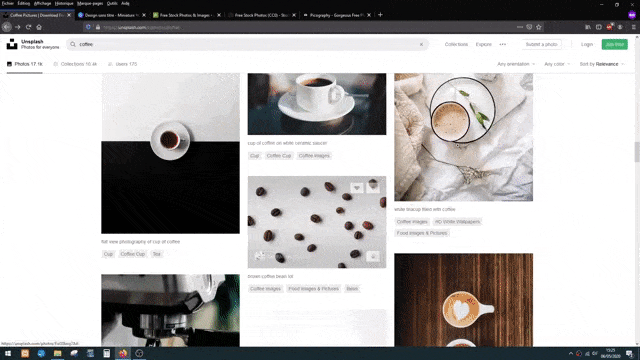Image resolution: width=640 pixels, height=360 pixels.
Task: Click the search magnifier icon in search bar
Action: [x=73, y=44]
